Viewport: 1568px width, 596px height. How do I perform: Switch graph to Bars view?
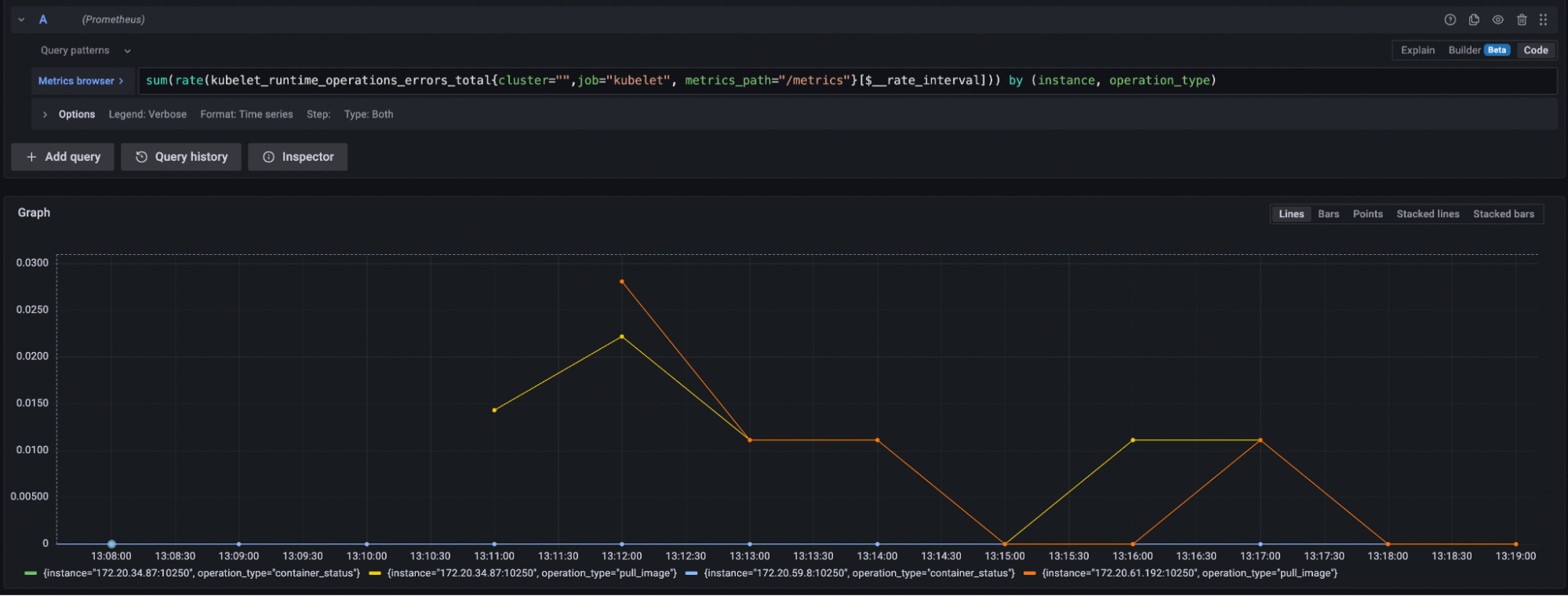tap(1328, 214)
